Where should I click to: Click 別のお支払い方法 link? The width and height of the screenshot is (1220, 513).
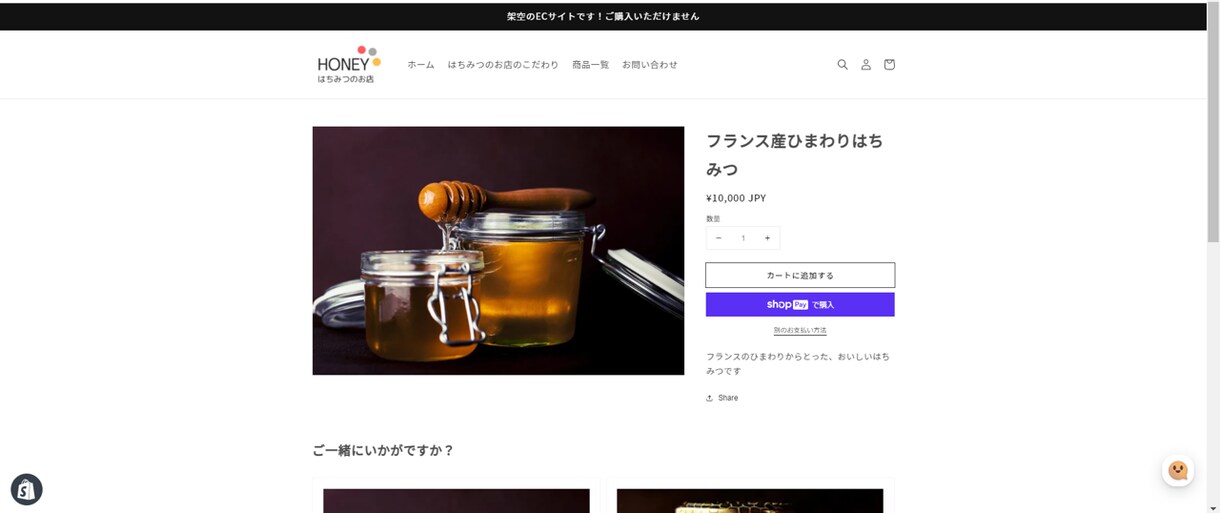[x=800, y=330]
